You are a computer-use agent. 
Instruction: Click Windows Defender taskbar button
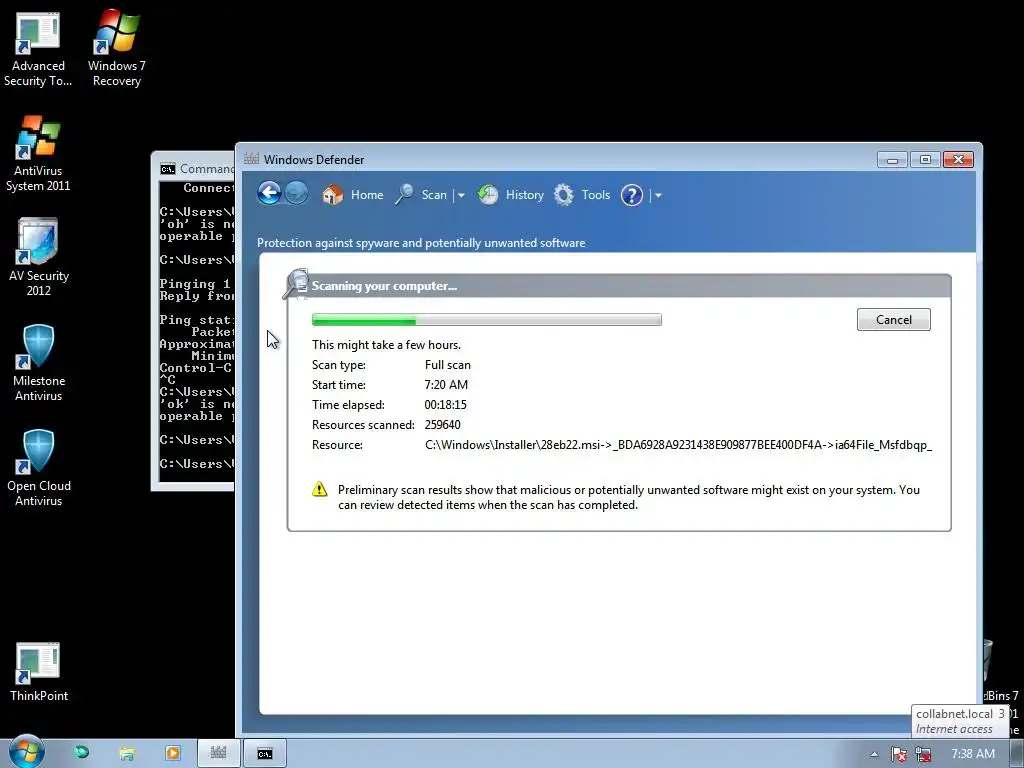[218, 754]
